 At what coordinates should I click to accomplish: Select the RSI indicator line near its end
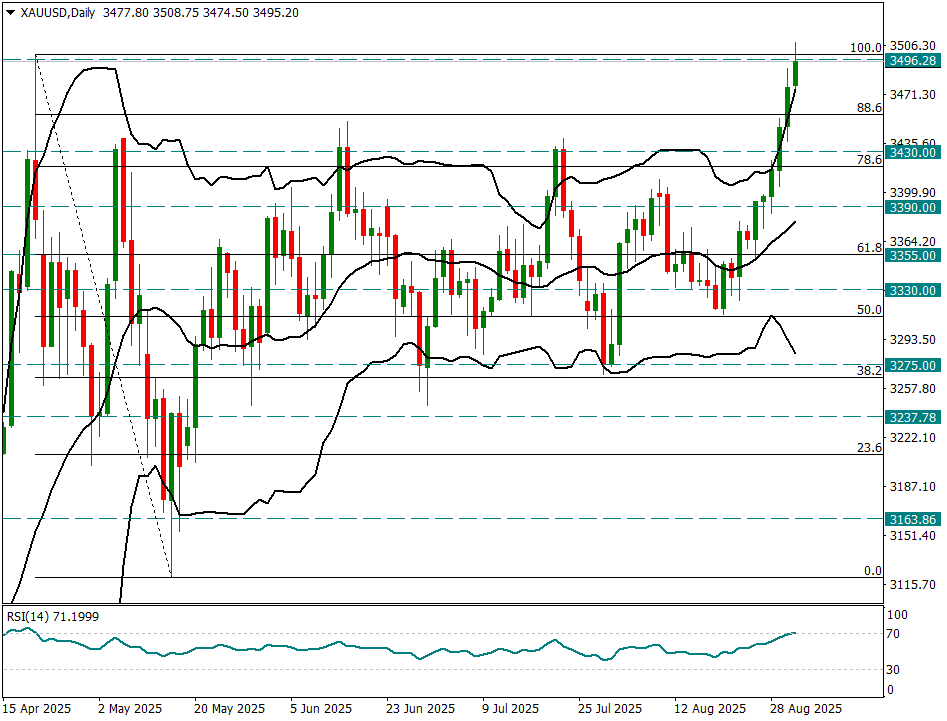pos(792,633)
